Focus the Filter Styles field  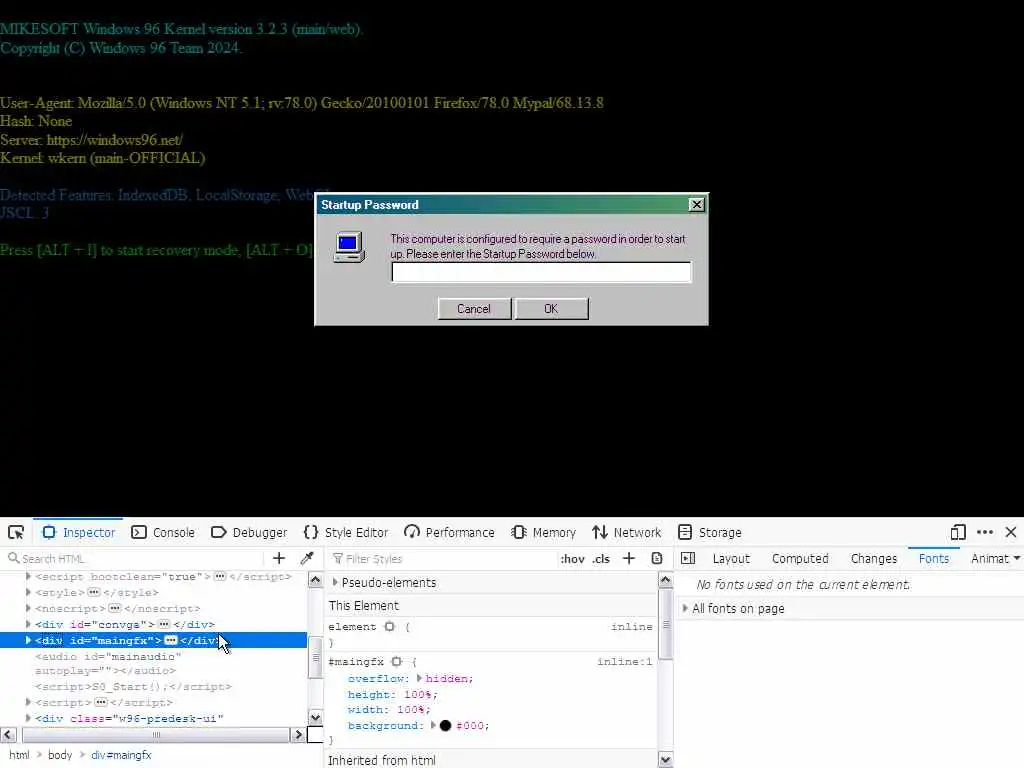(441, 559)
